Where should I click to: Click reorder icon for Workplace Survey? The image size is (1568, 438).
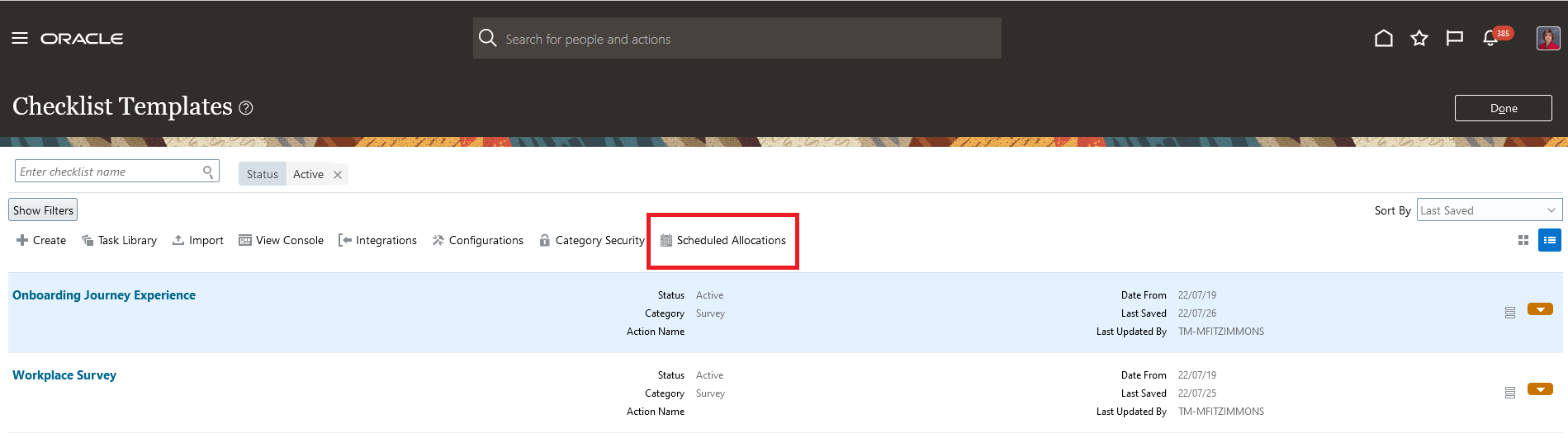coord(1510,393)
